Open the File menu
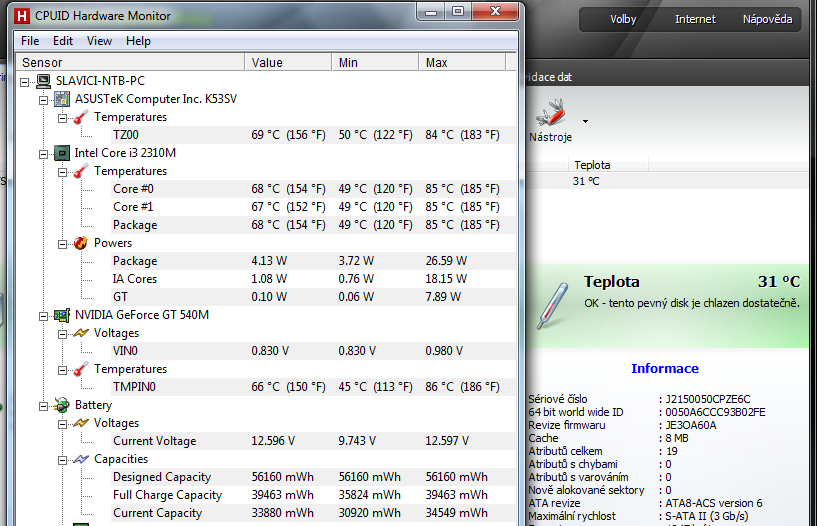This screenshot has height=526, width=832. [30, 41]
